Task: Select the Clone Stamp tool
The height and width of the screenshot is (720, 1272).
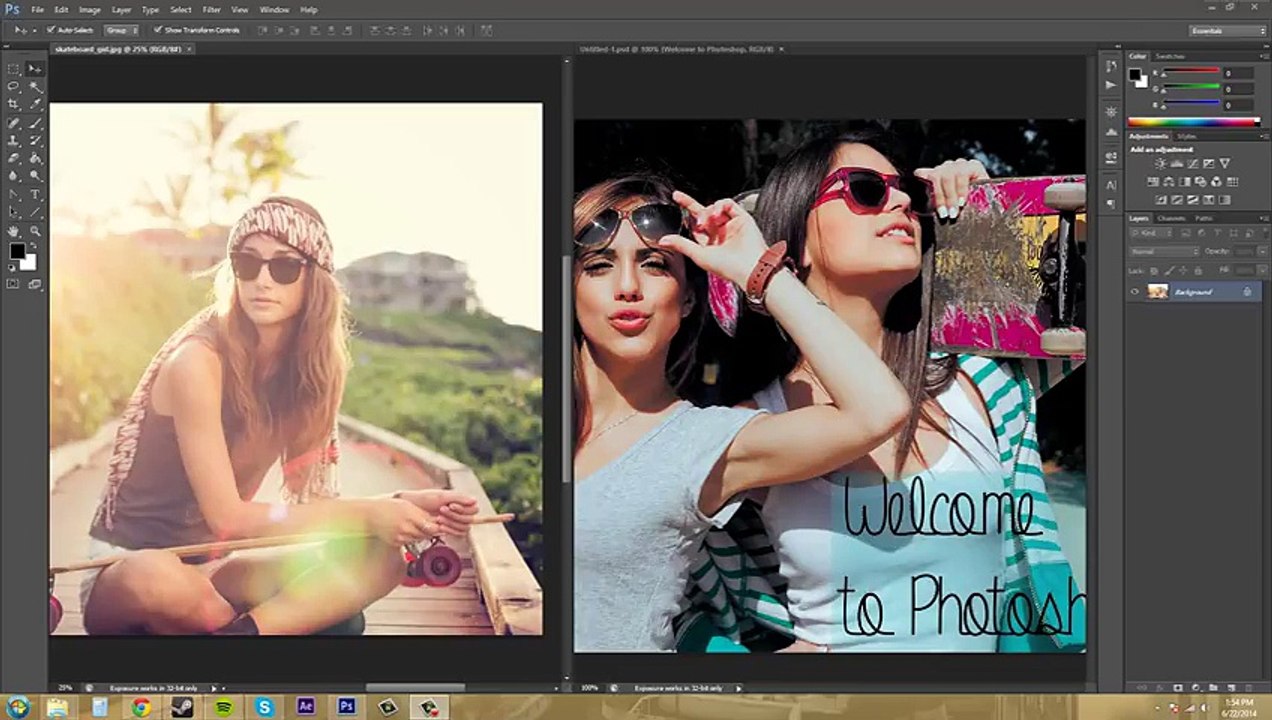Action: pyautogui.click(x=13, y=140)
